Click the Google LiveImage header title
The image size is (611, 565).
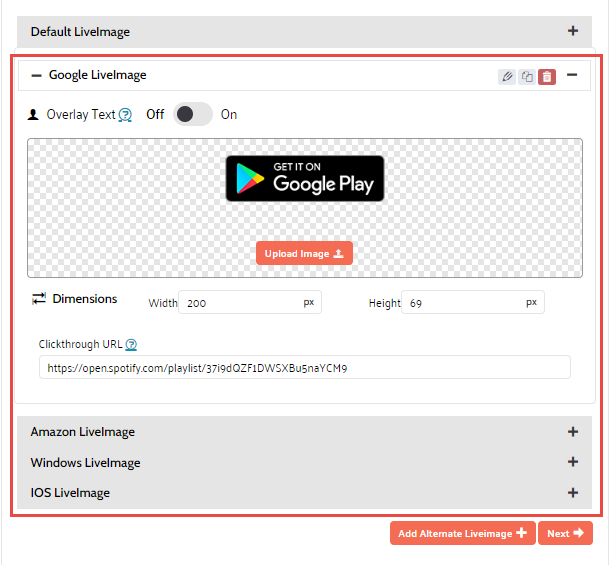[x=97, y=75]
